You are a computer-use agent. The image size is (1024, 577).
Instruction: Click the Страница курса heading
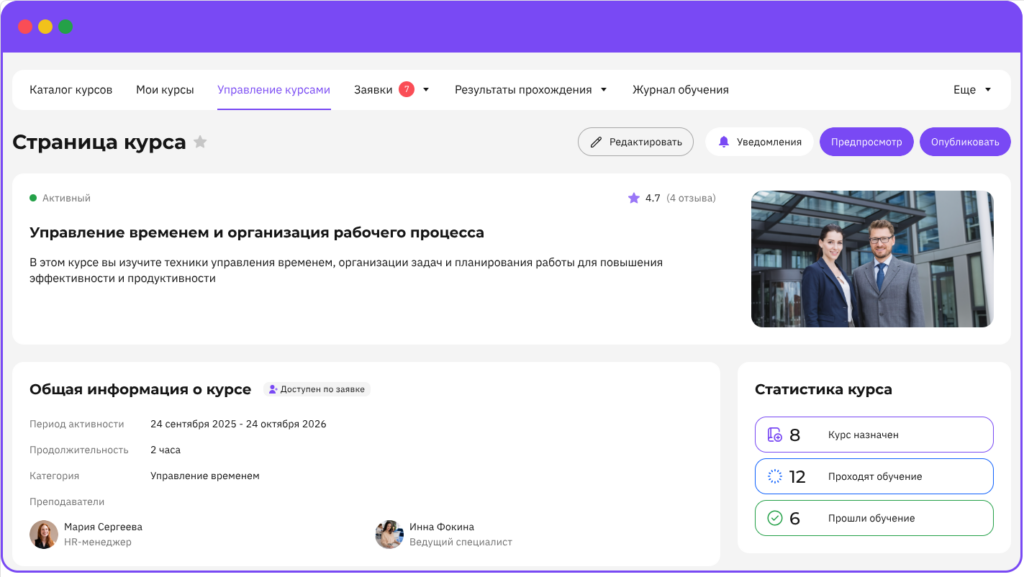pos(99,142)
